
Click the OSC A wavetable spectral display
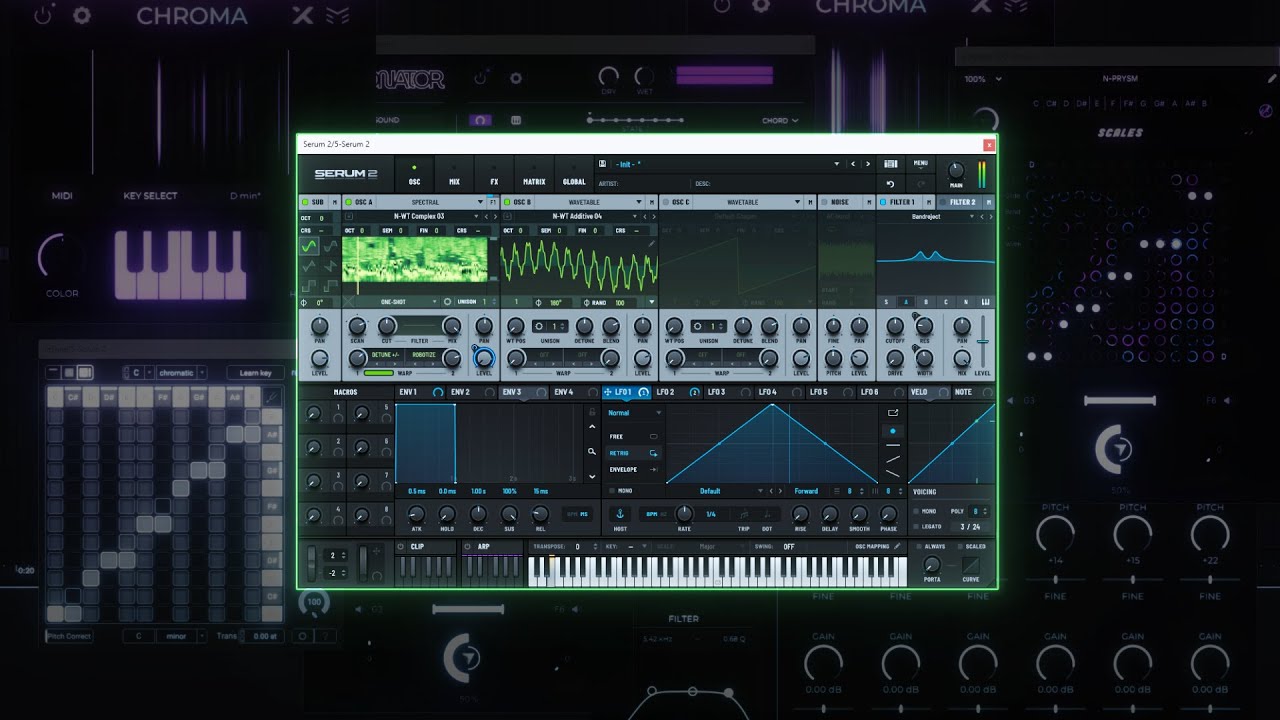pos(415,259)
